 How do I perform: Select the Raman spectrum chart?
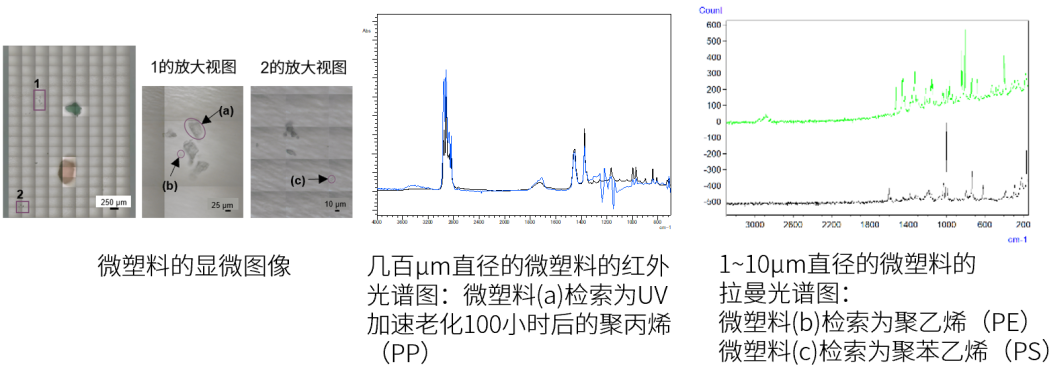tap(863, 124)
